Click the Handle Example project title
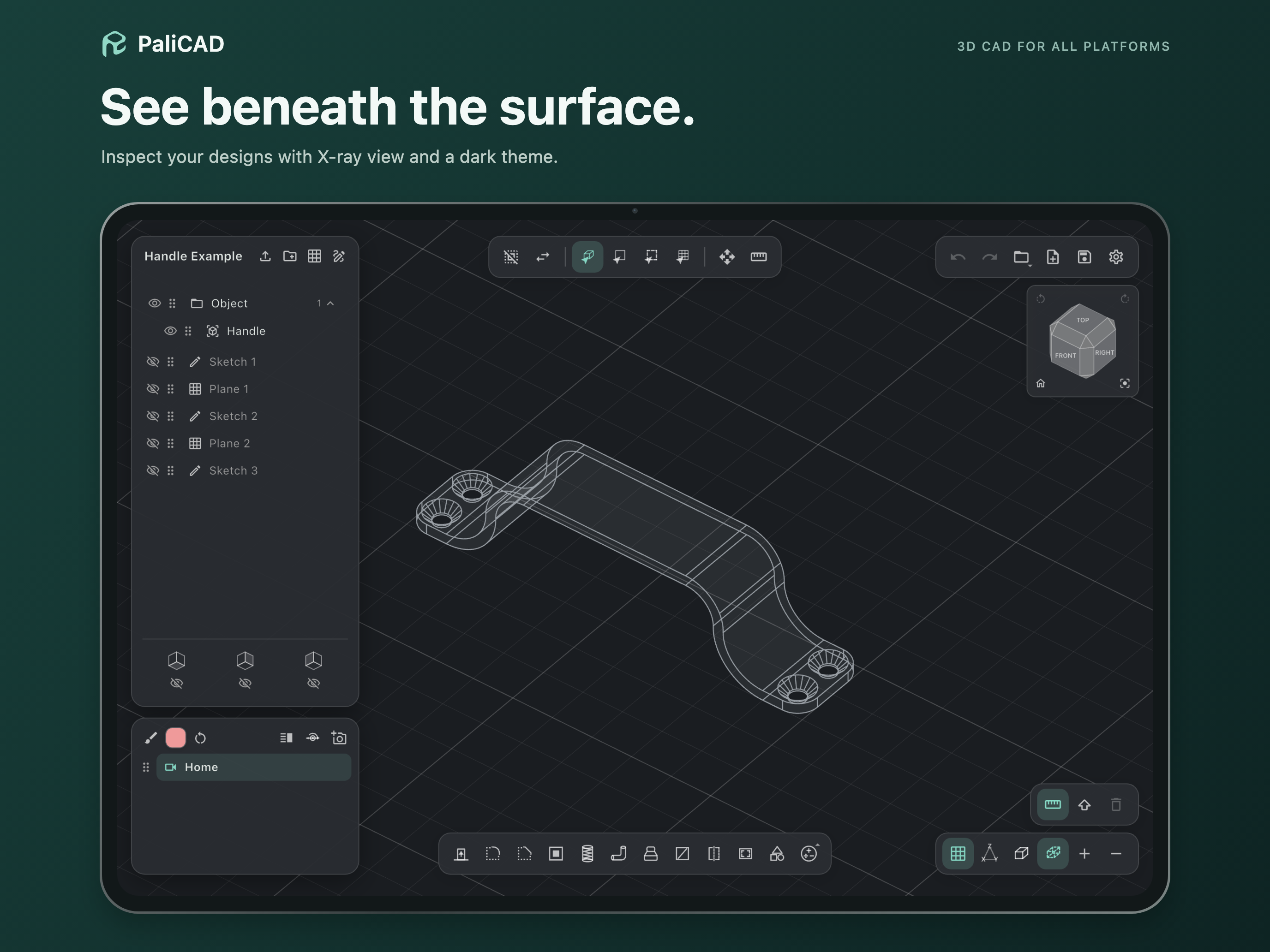This screenshot has height=952, width=1270. [193, 256]
